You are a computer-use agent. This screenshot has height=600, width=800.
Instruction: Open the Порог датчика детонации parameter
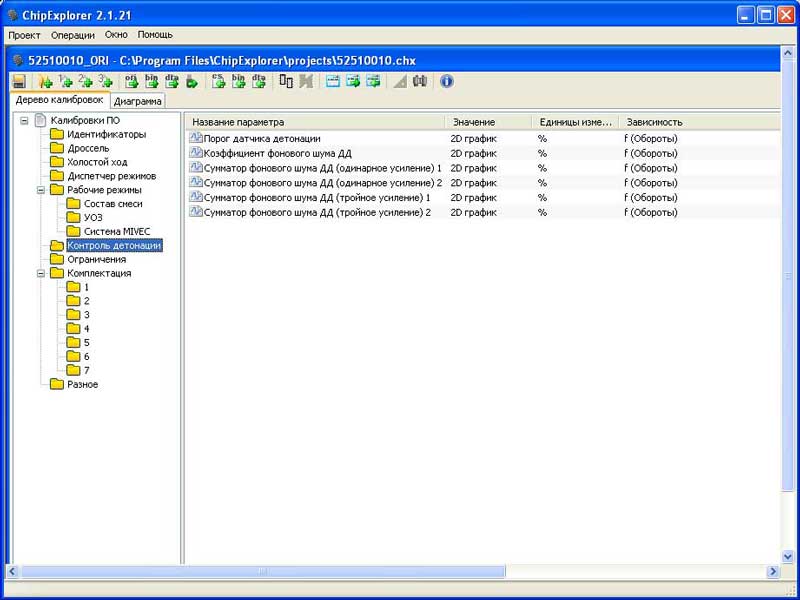(262, 138)
